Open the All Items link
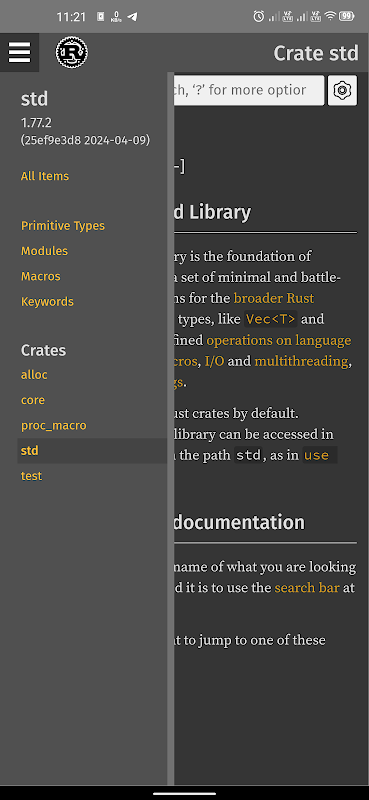 (x=45, y=176)
